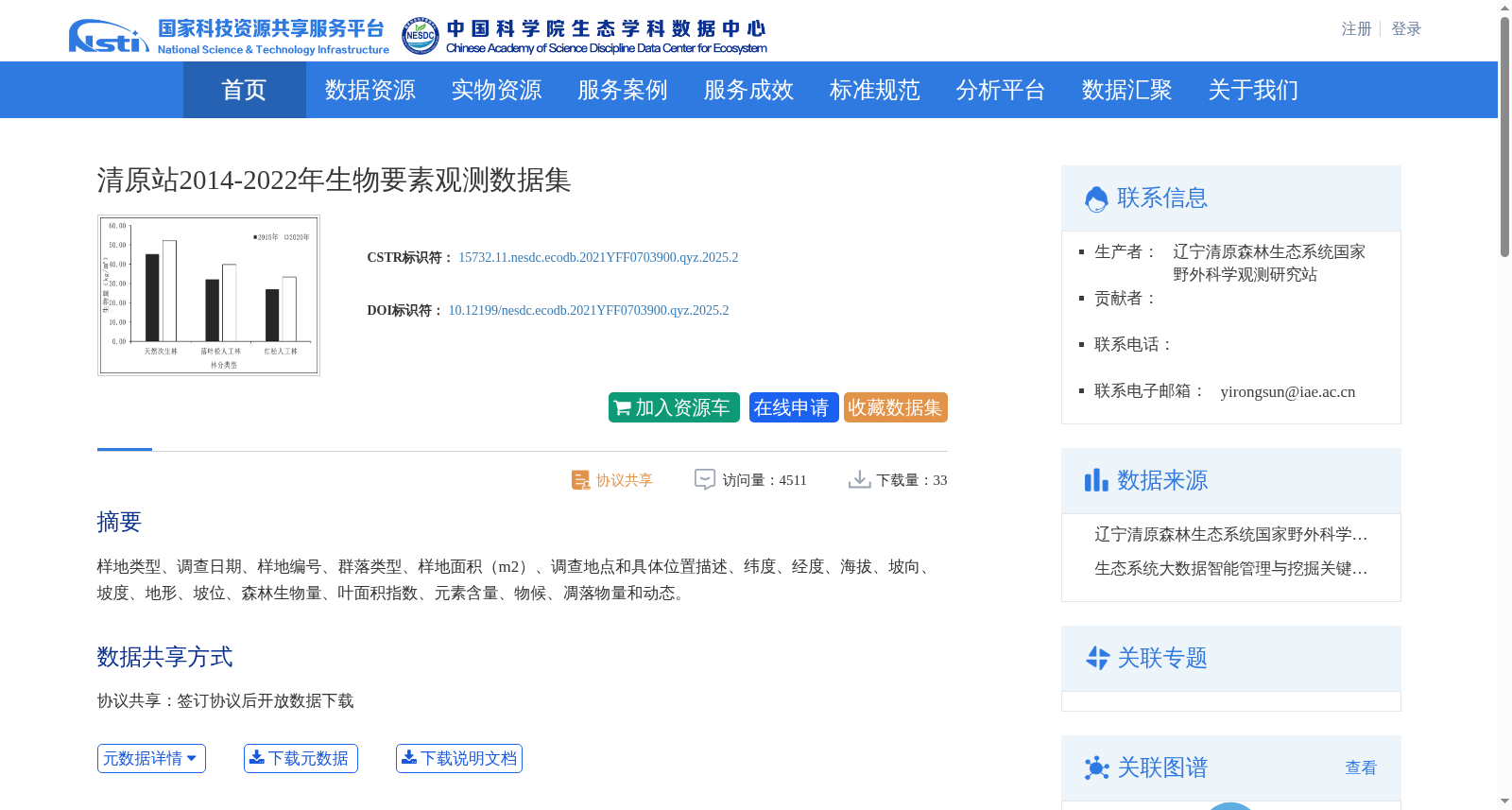
Task: Click the 加入资源车 button
Action: 674,407
